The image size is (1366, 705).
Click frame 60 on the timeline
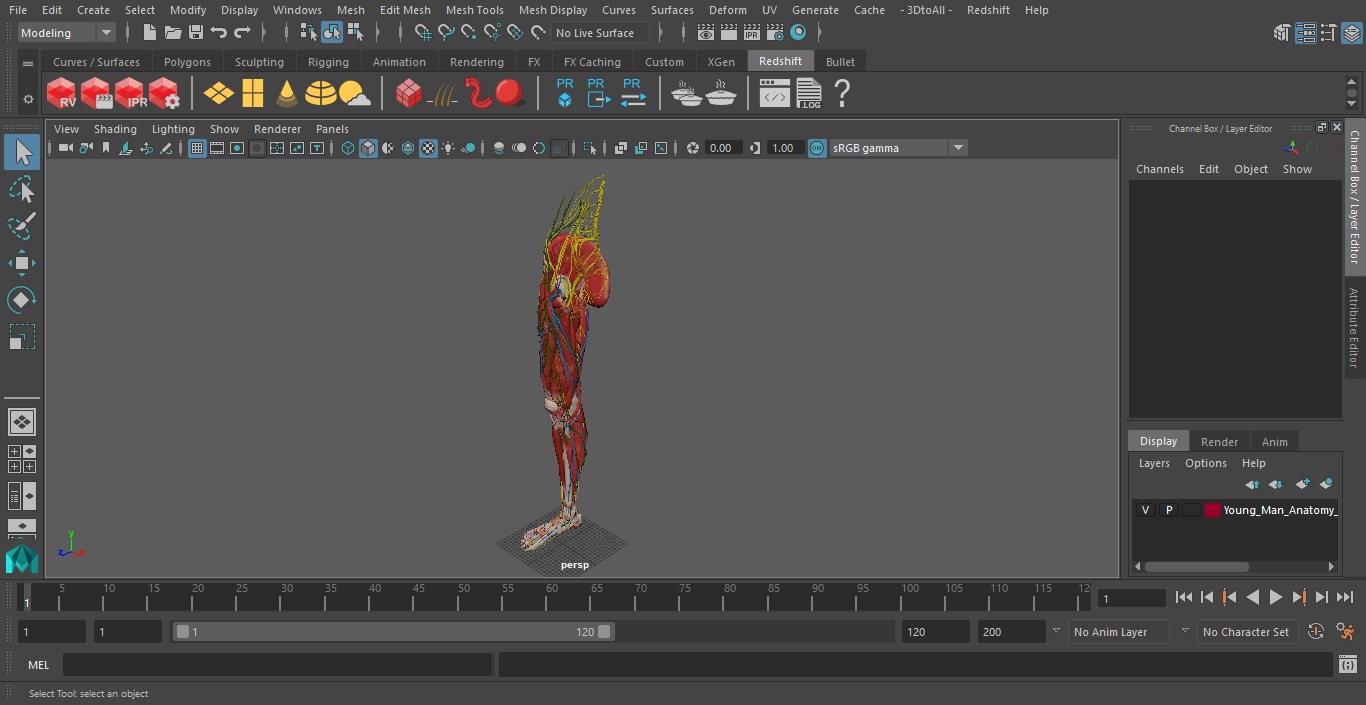pos(551,597)
